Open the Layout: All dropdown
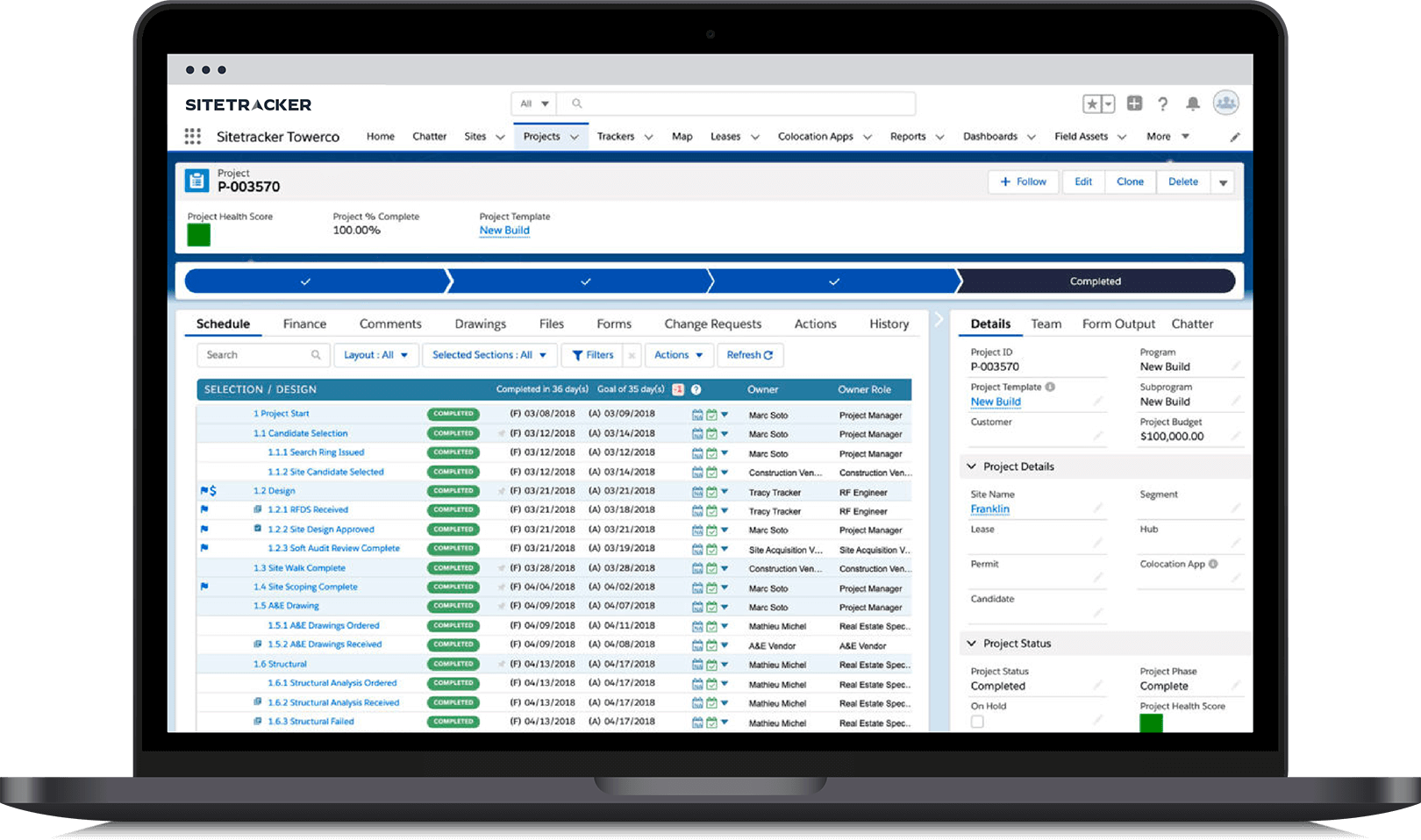The image size is (1421, 840). 375,355
